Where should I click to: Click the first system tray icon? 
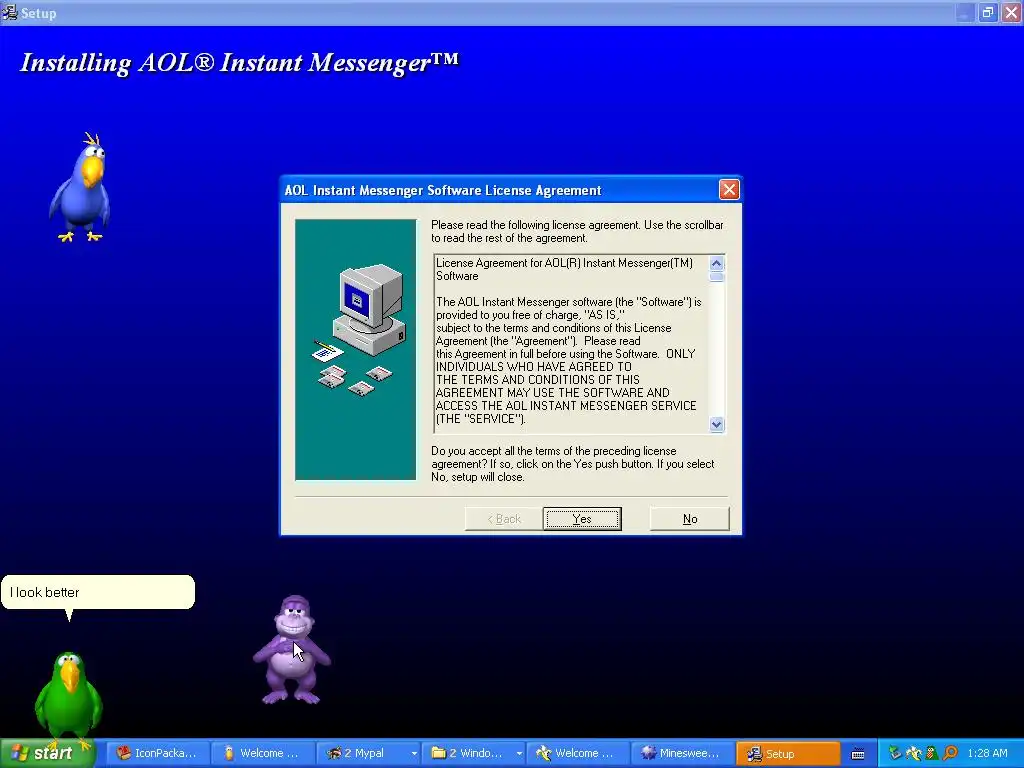click(895, 753)
